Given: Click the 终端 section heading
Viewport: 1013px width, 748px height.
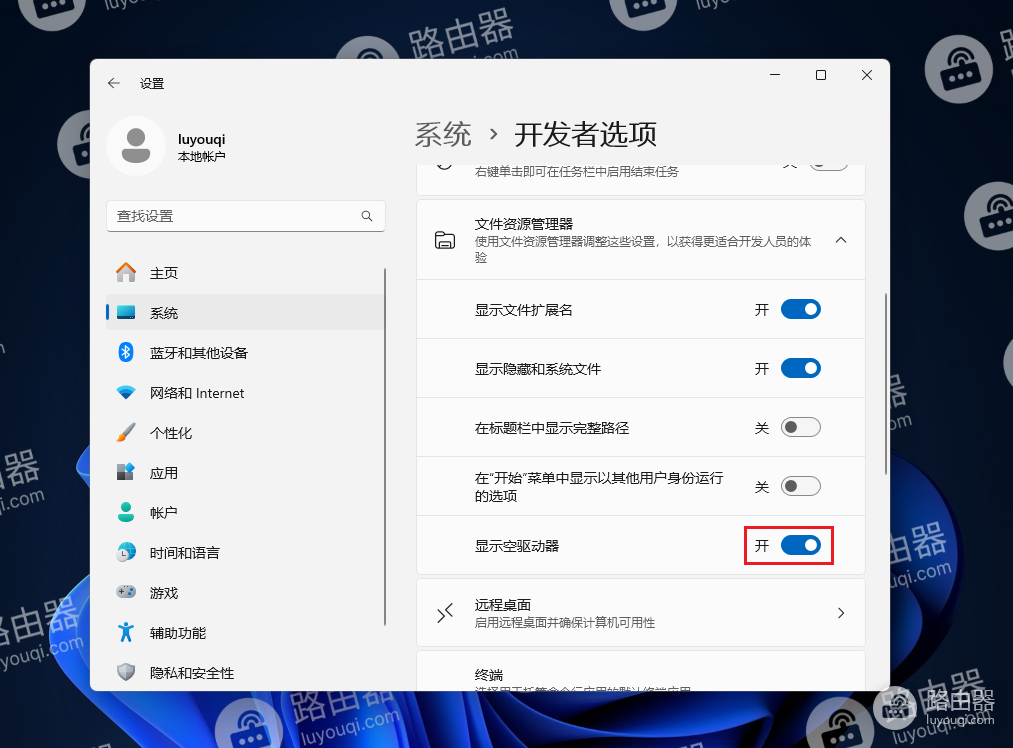Looking at the screenshot, I should (x=488, y=675).
